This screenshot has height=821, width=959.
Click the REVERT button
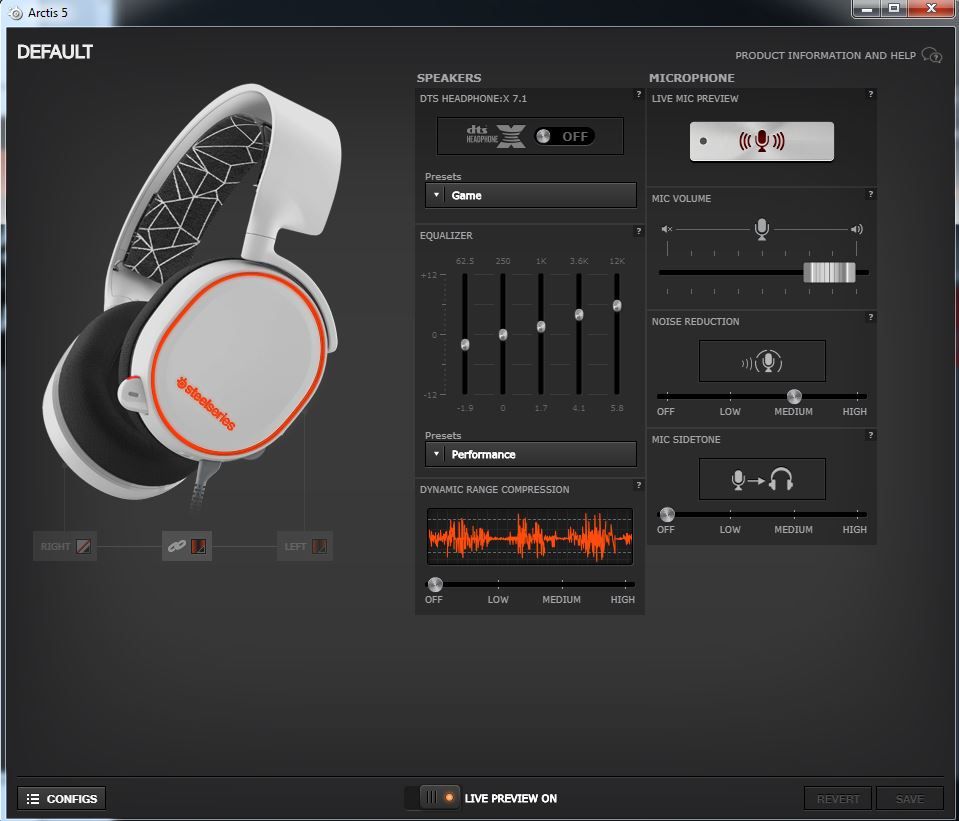pyautogui.click(x=838, y=799)
